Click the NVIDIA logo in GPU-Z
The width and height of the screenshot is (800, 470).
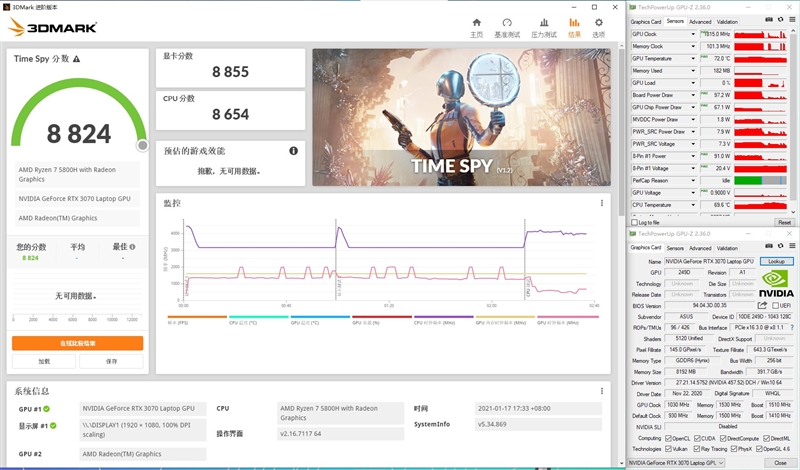[776, 284]
